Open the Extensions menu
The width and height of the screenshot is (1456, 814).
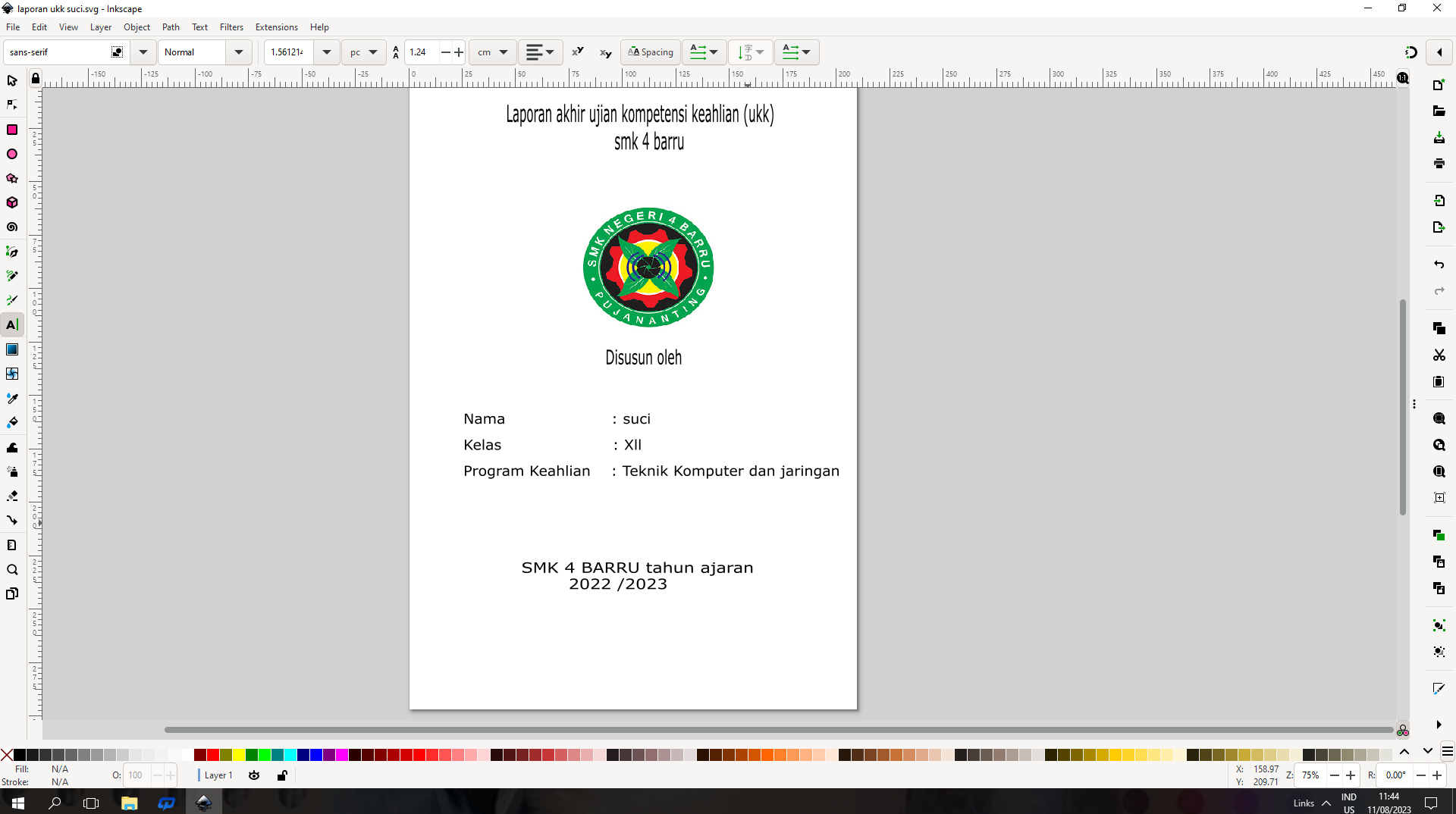(x=277, y=27)
